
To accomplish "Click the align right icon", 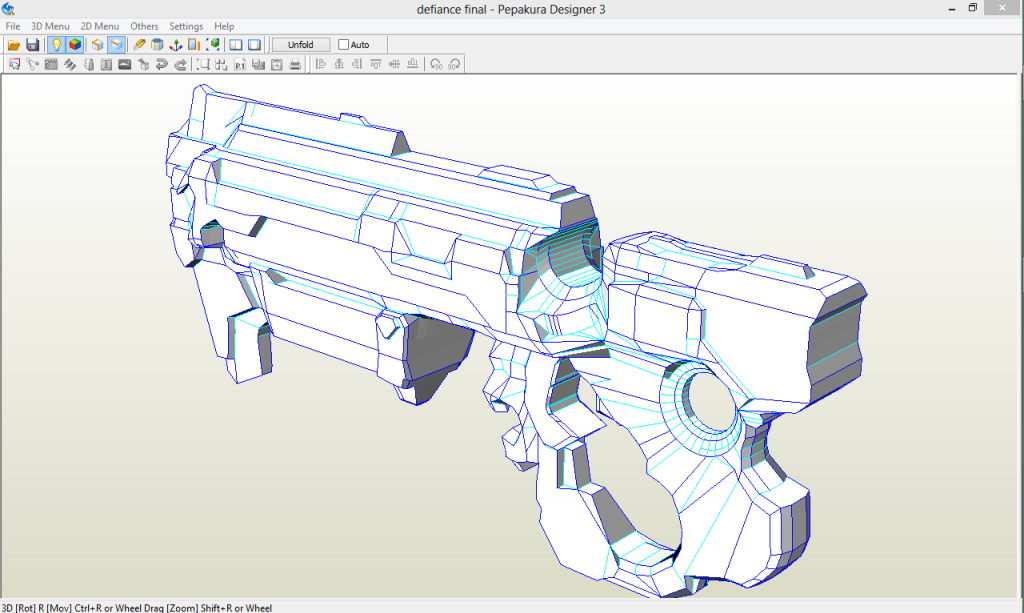I will (357, 64).
